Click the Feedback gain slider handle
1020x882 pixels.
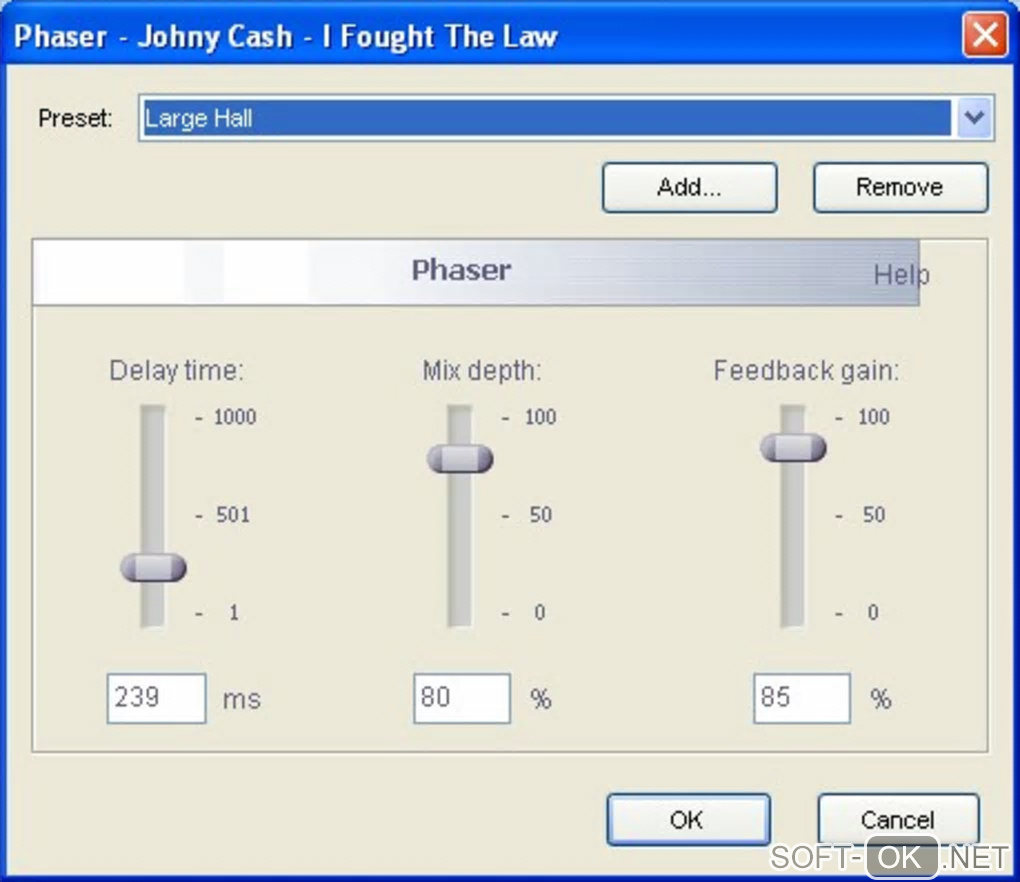click(793, 448)
